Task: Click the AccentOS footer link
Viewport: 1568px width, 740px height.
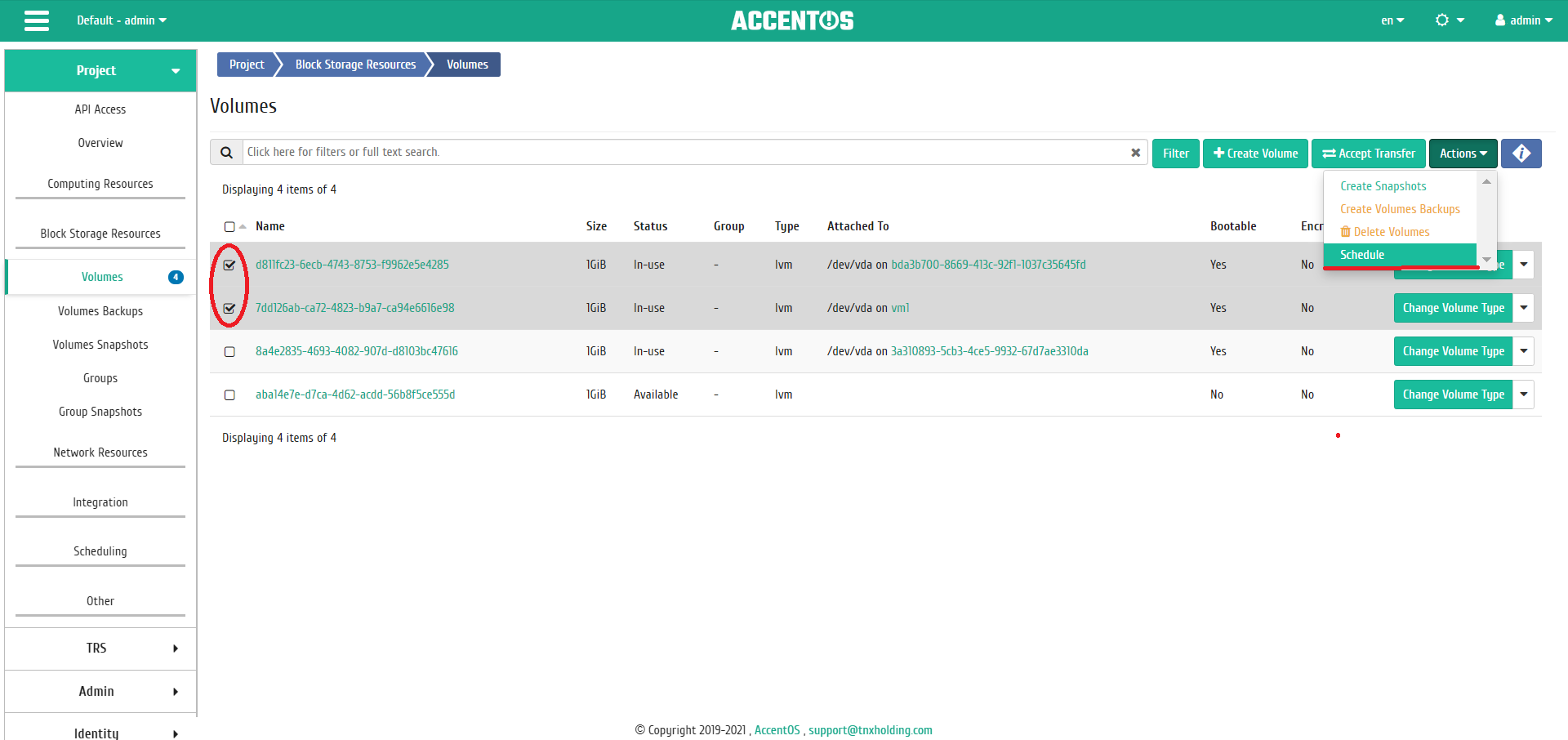Action: (x=777, y=730)
